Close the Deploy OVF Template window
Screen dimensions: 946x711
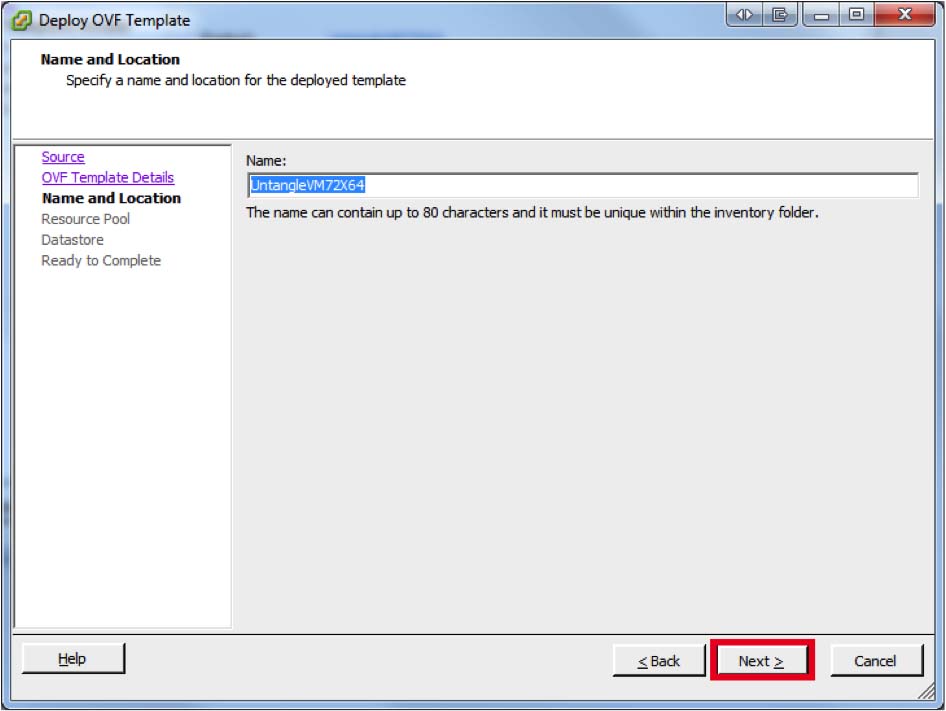[904, 14]
